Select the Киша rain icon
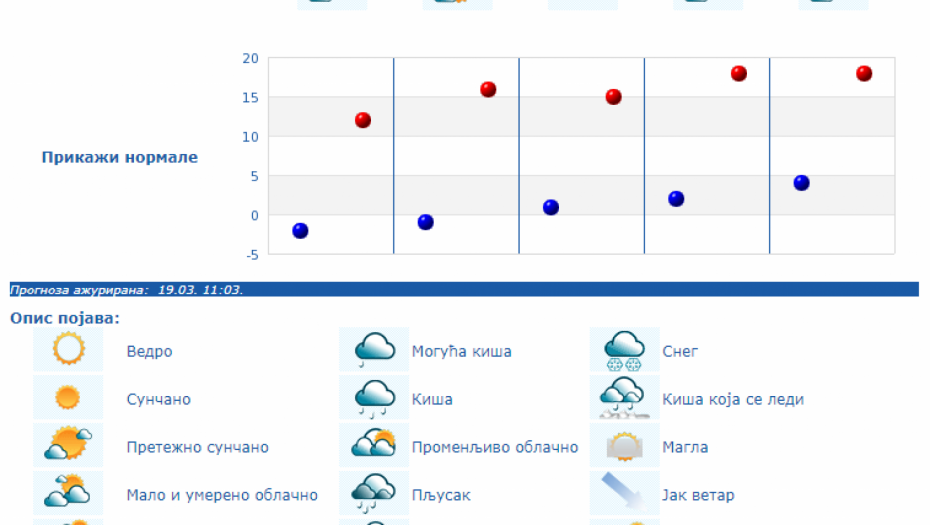930x525 pixels. pyautogui.click(x=375, y=398)
